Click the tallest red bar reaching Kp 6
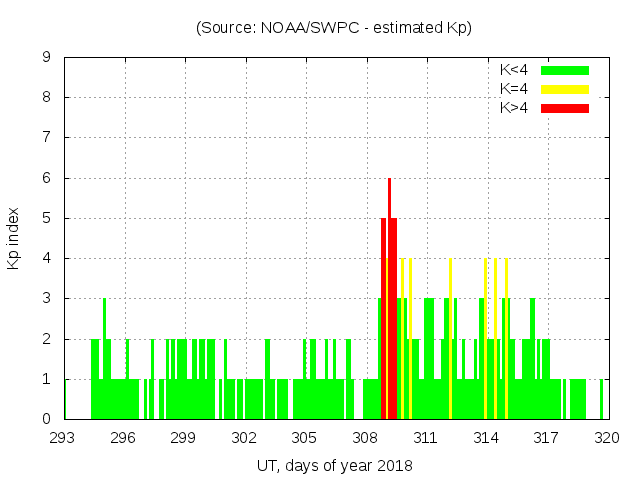 click(x=389, y=300)
